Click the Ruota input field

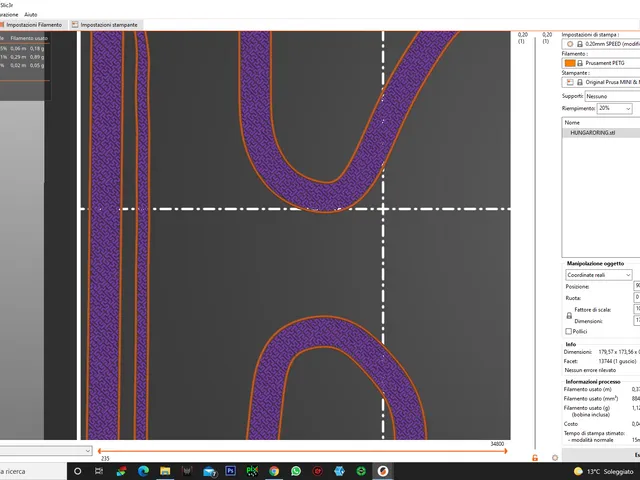(637, 298)
